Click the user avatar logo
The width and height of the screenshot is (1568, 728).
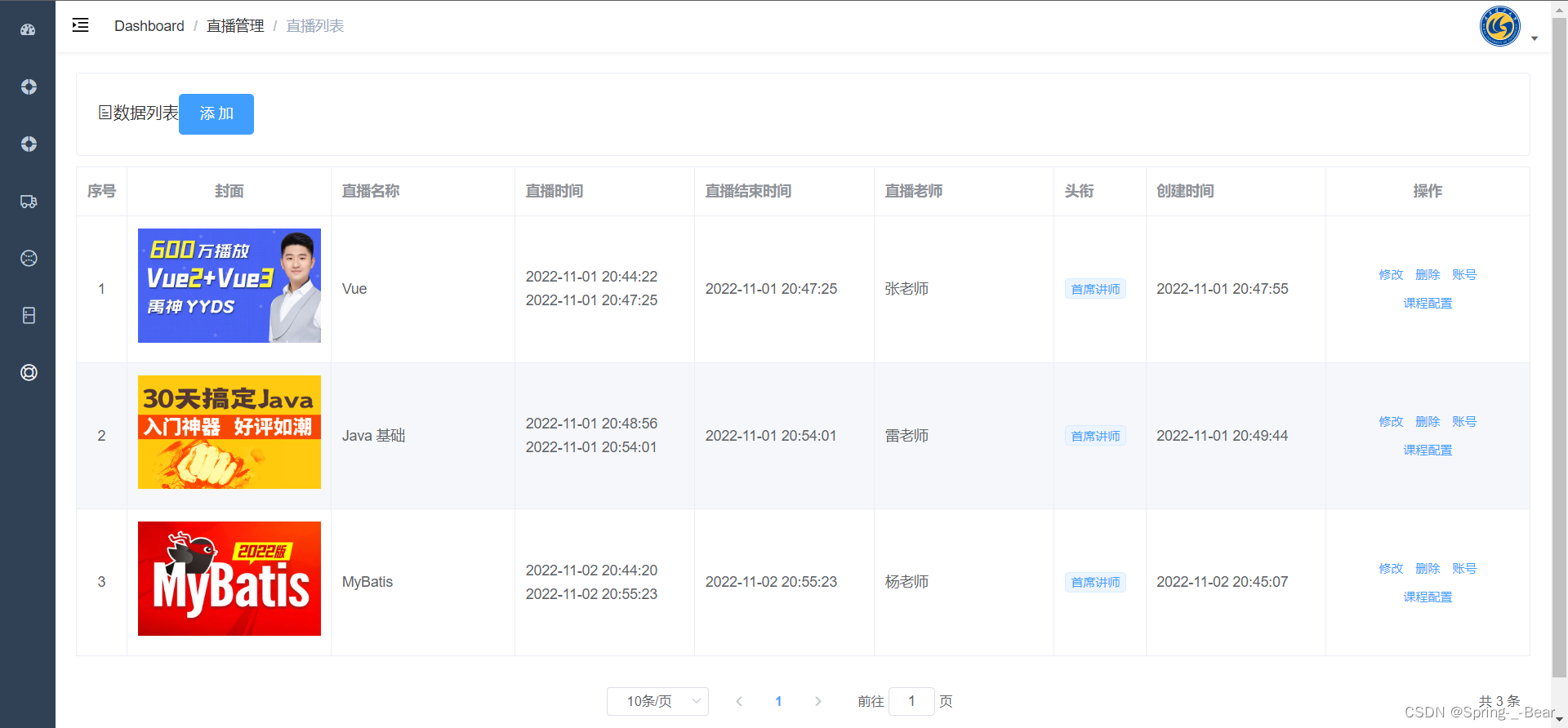coord(1500,26)
